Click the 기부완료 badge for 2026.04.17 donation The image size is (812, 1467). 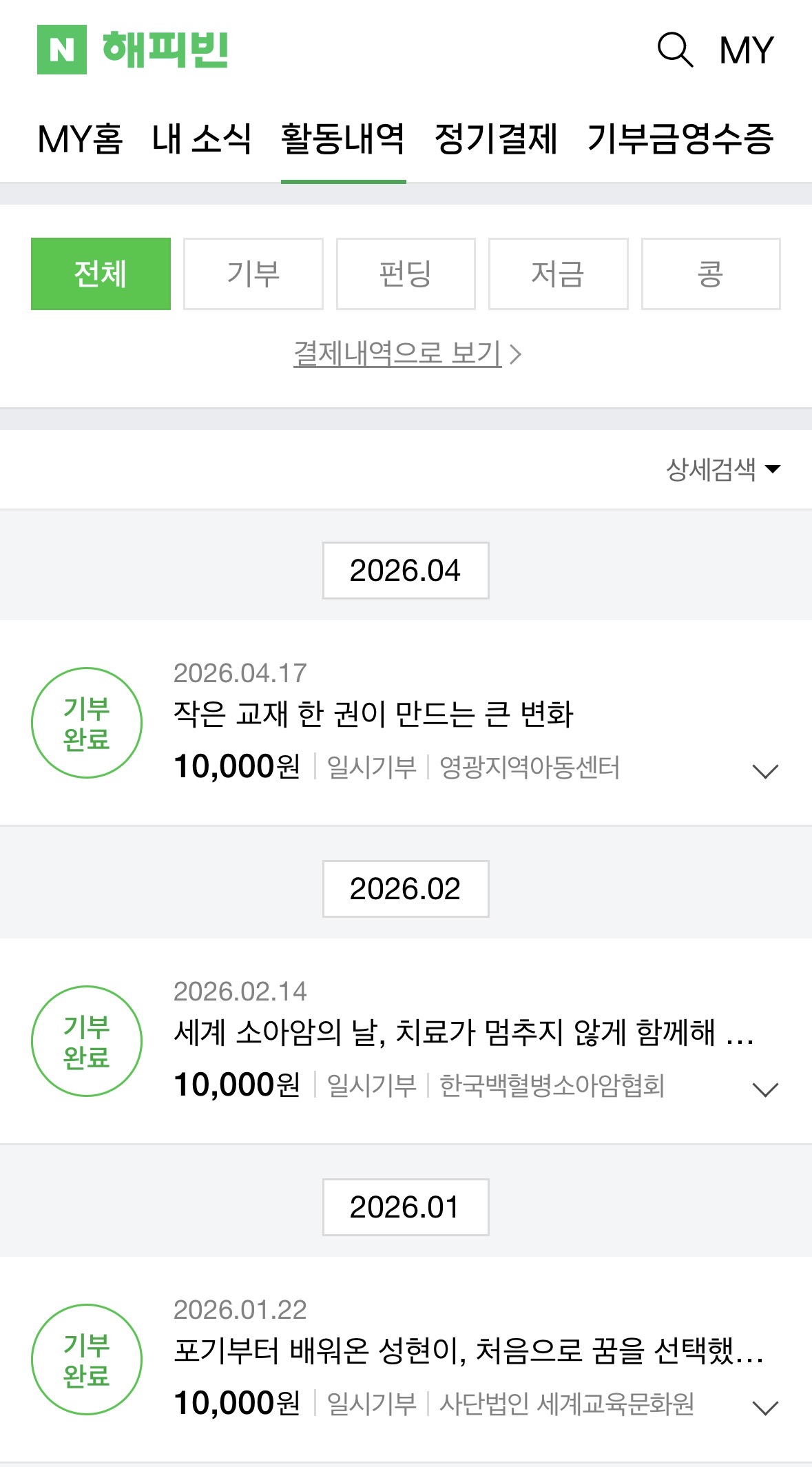[87, 723]
